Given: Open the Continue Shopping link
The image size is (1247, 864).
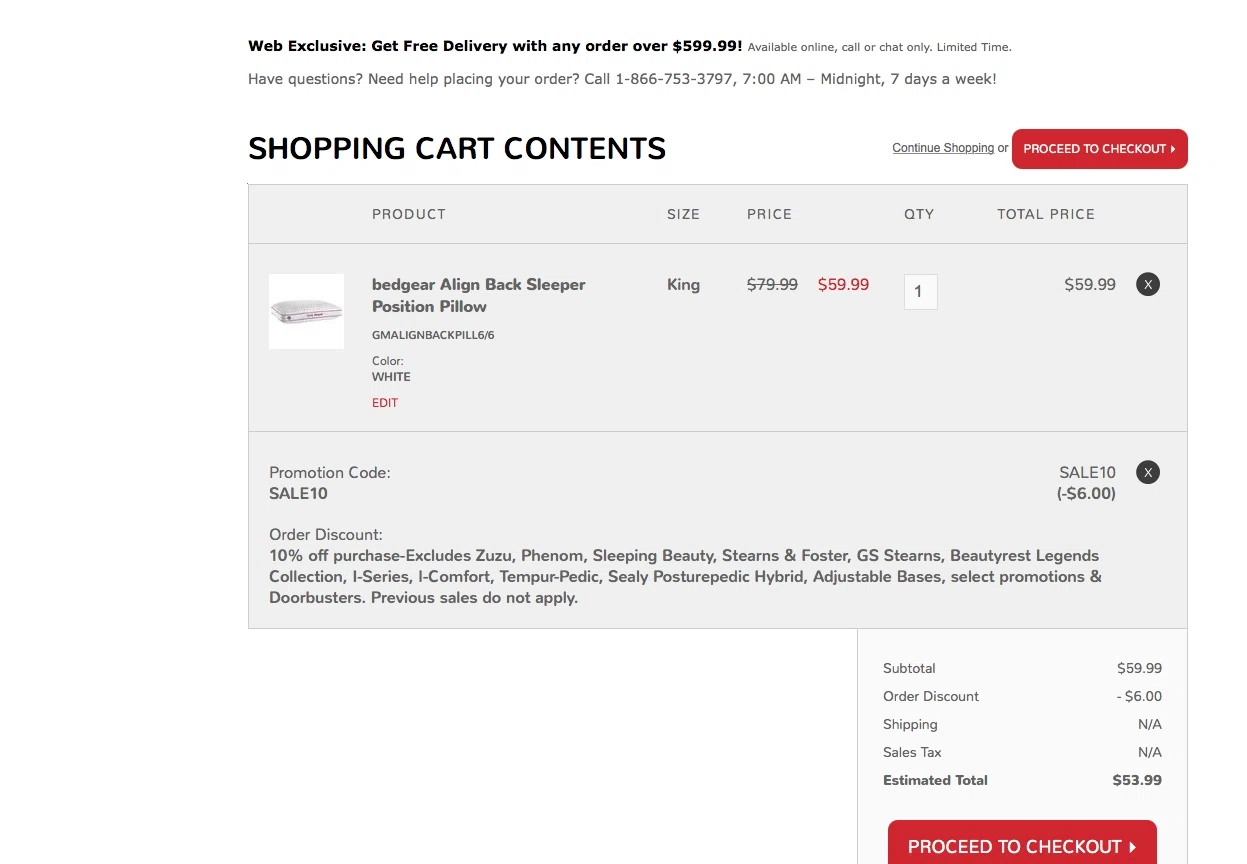Looking at the screenshot, I should coord(943,148).
